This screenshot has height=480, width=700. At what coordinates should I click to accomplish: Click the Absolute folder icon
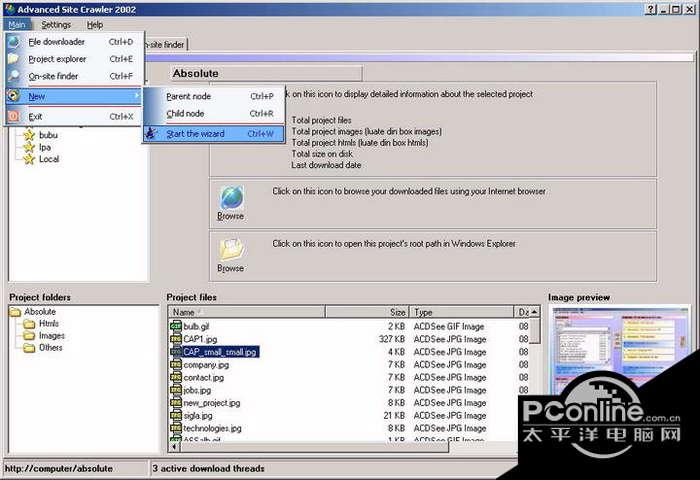15,312
